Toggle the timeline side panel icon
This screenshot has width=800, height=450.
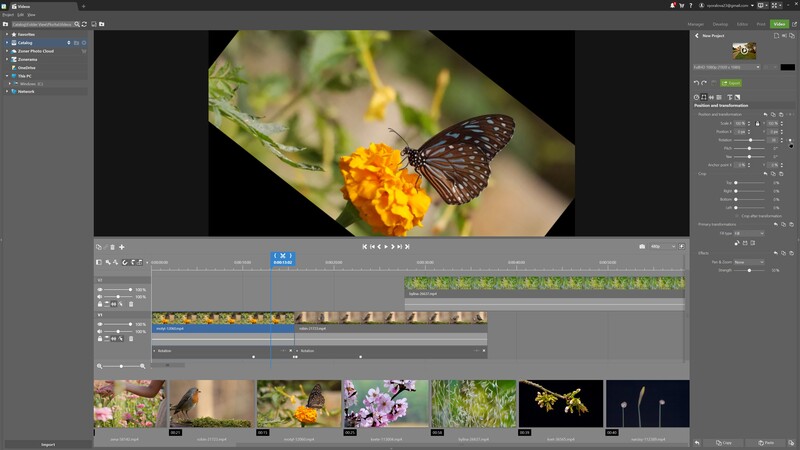click(x=99, y=262)
